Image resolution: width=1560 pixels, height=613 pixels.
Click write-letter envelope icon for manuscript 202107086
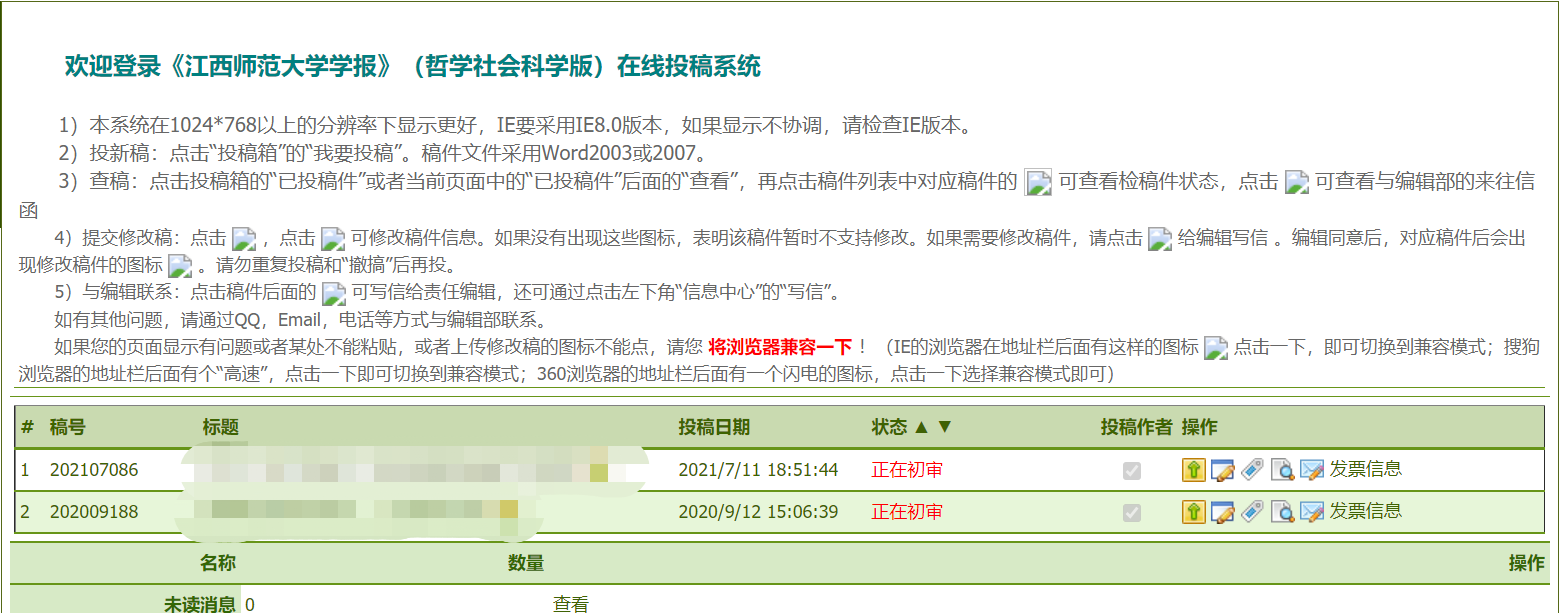[x=1311, y=470]
